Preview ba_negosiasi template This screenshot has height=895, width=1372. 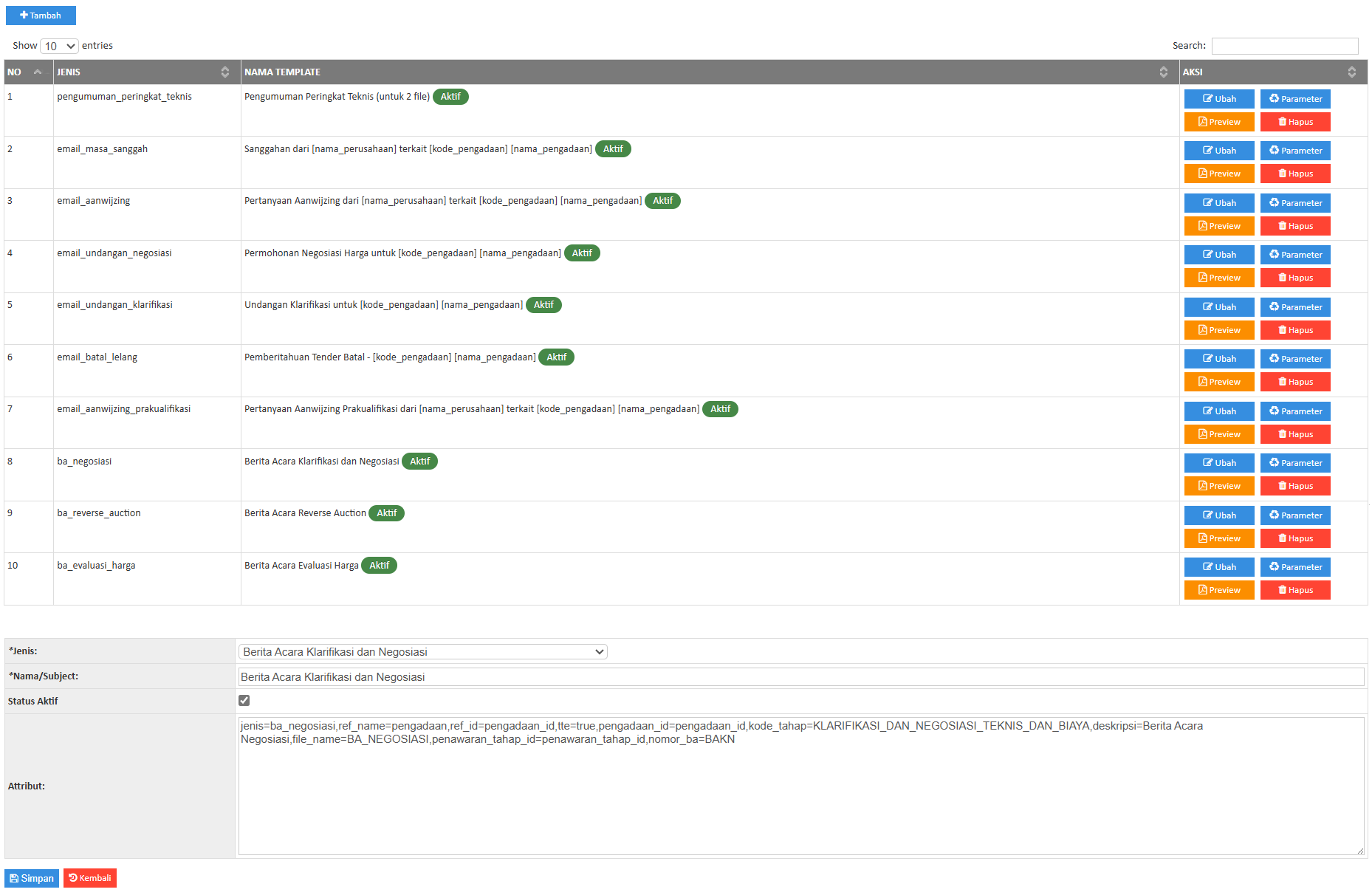pyautogui.click(x=1219, y=486)
